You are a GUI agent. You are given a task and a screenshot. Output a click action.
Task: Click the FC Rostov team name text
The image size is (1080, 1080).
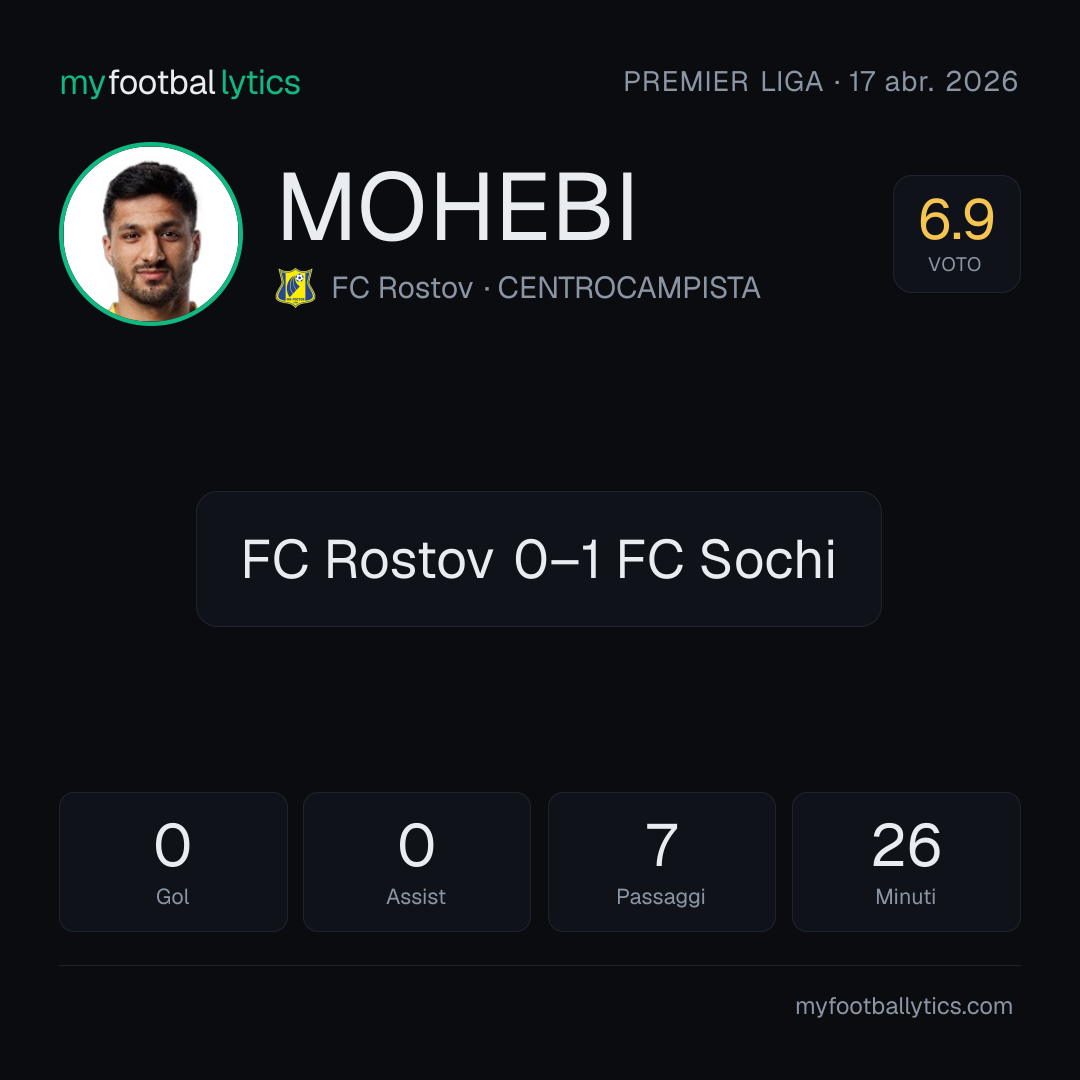pos(402,288)
